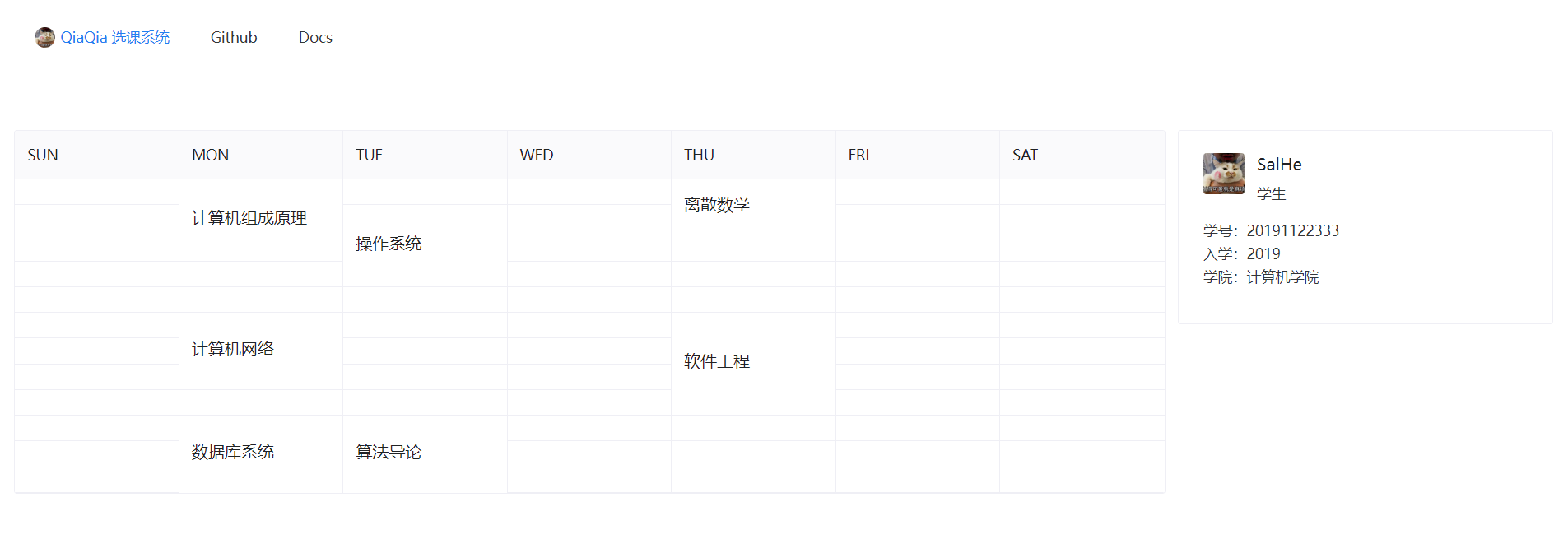Select the 软件工程 course on Thursday
This screenshot has height=539, width=1568.
coord(753,363)
